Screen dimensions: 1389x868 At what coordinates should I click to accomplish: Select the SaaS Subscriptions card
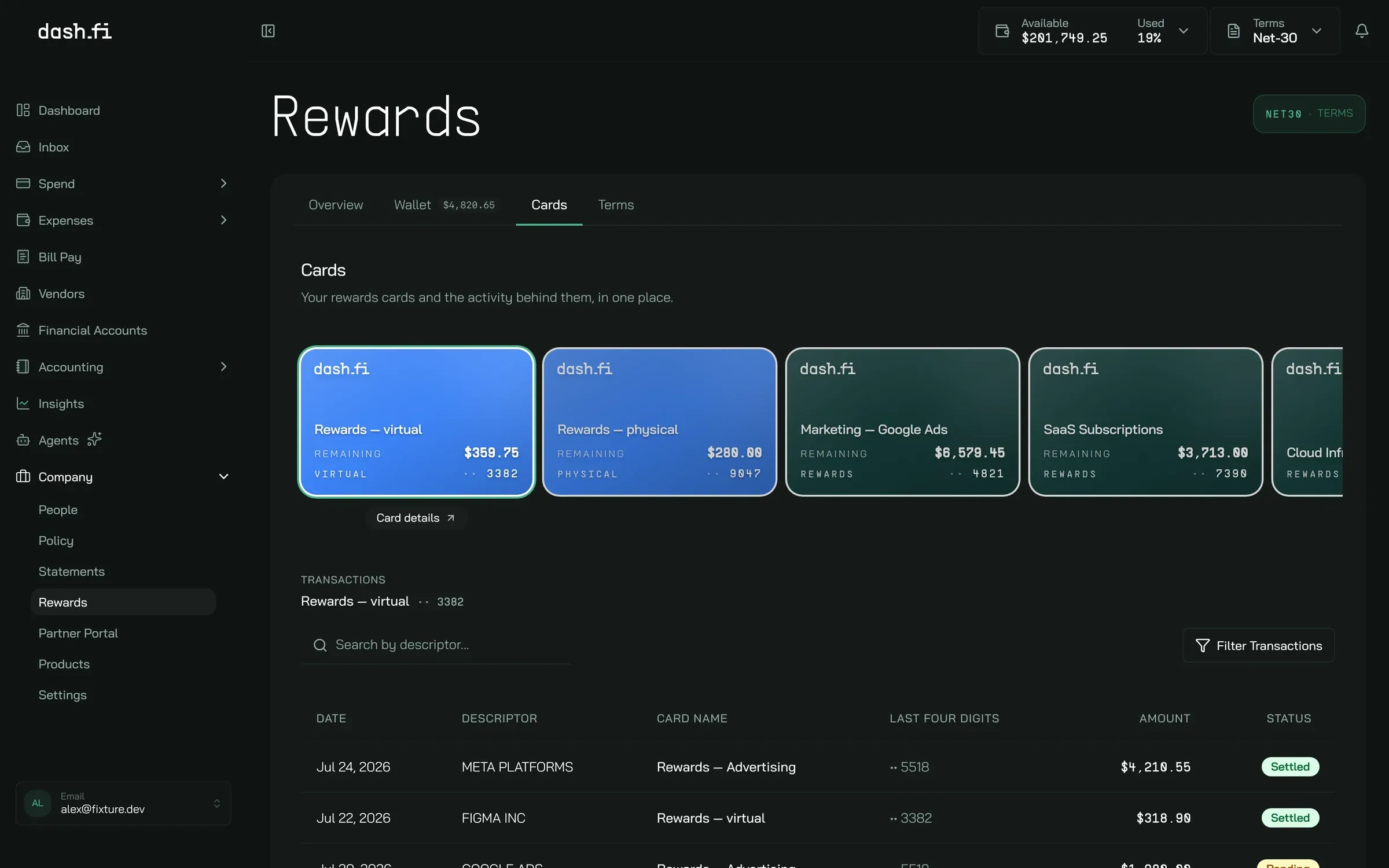pyautogui.click(x=1146, y=422)
